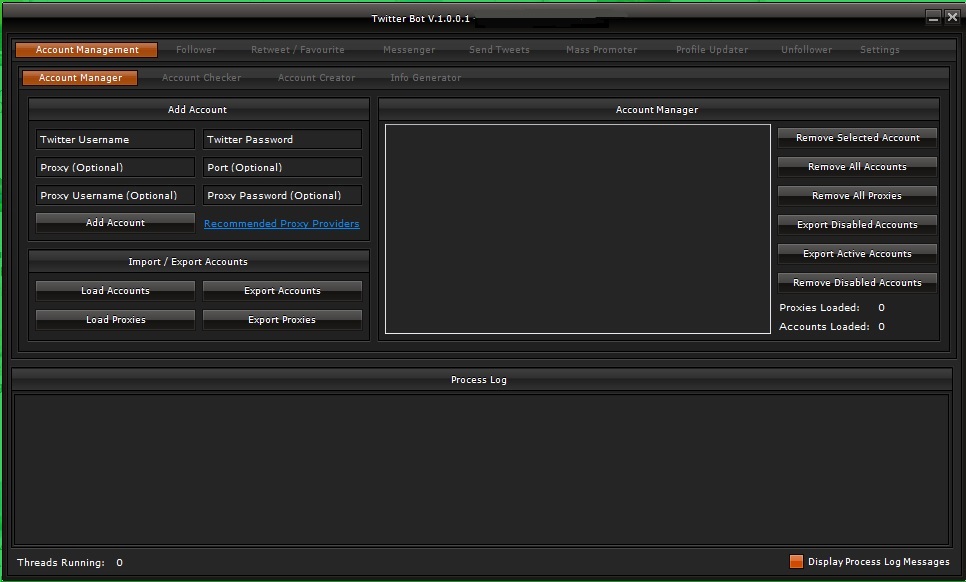Click the Export Accounts button
Image resolution: width=966 pixels, height=582 pixels.
click(282, 291)
